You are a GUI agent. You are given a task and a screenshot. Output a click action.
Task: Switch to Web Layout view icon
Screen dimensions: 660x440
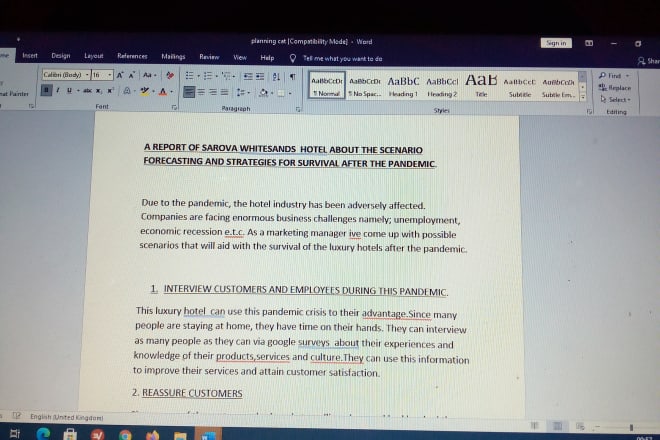(580, 427)
